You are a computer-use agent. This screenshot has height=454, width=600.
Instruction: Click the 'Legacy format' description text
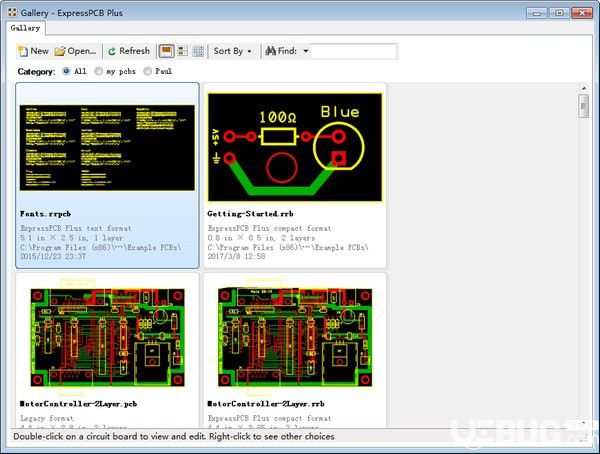pyautogui.click(x=47, y=418)
